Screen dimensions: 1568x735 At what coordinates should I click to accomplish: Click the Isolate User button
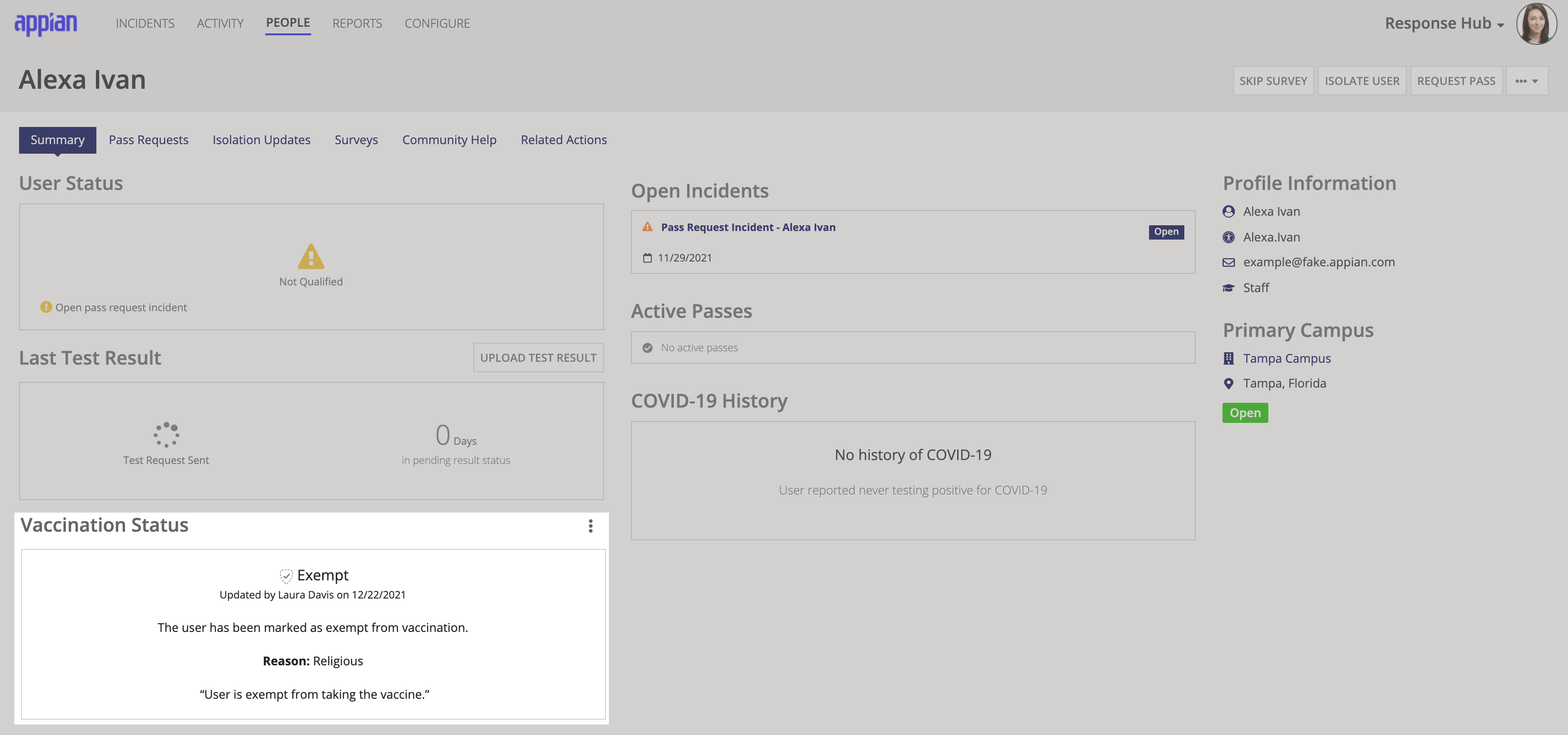1362,80
